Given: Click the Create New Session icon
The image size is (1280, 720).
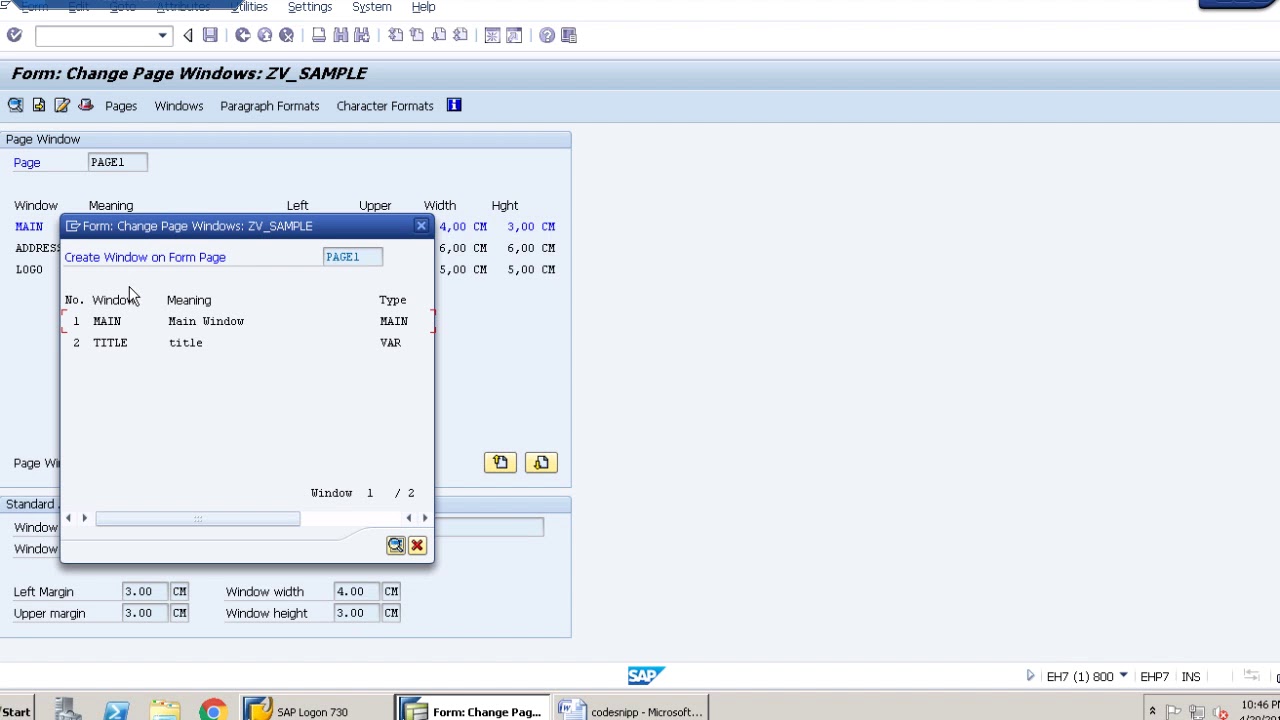Looking at the screenshot, I should (492, 36).
